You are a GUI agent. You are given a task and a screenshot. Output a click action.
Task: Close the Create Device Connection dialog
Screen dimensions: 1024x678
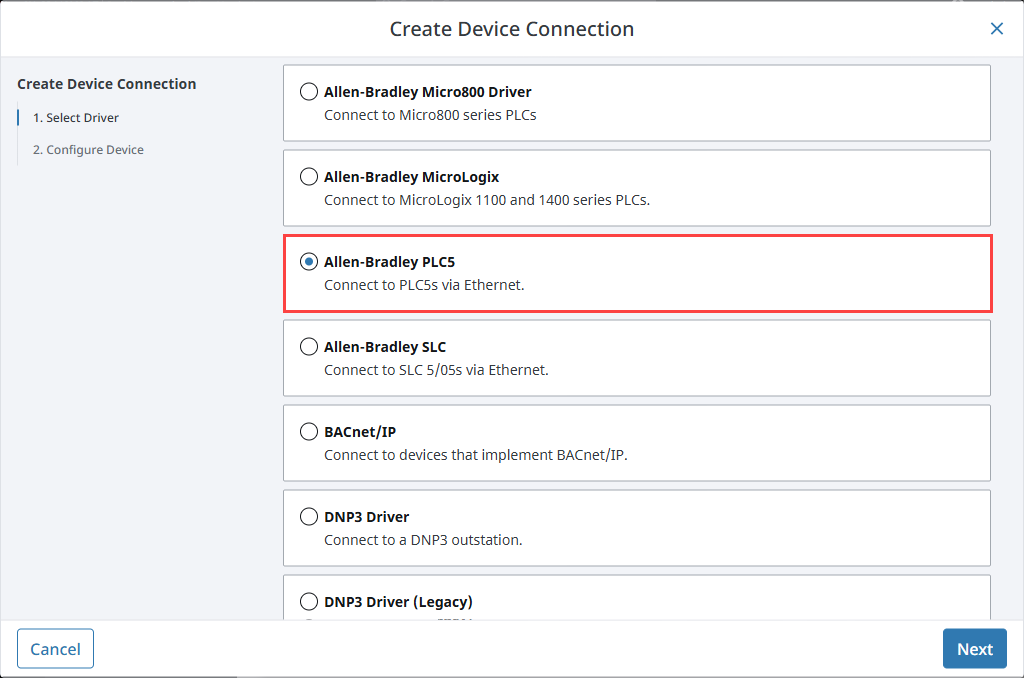coord(997,29)
